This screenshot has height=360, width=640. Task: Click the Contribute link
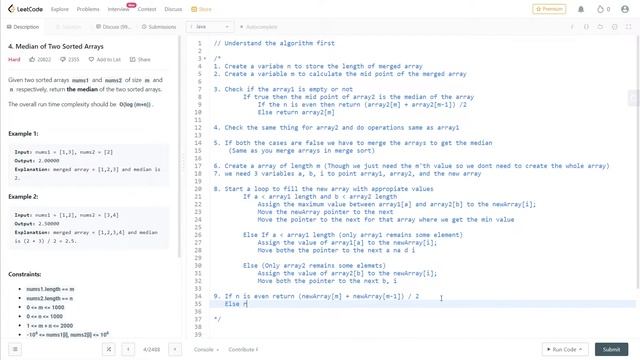tap(243, 349)
